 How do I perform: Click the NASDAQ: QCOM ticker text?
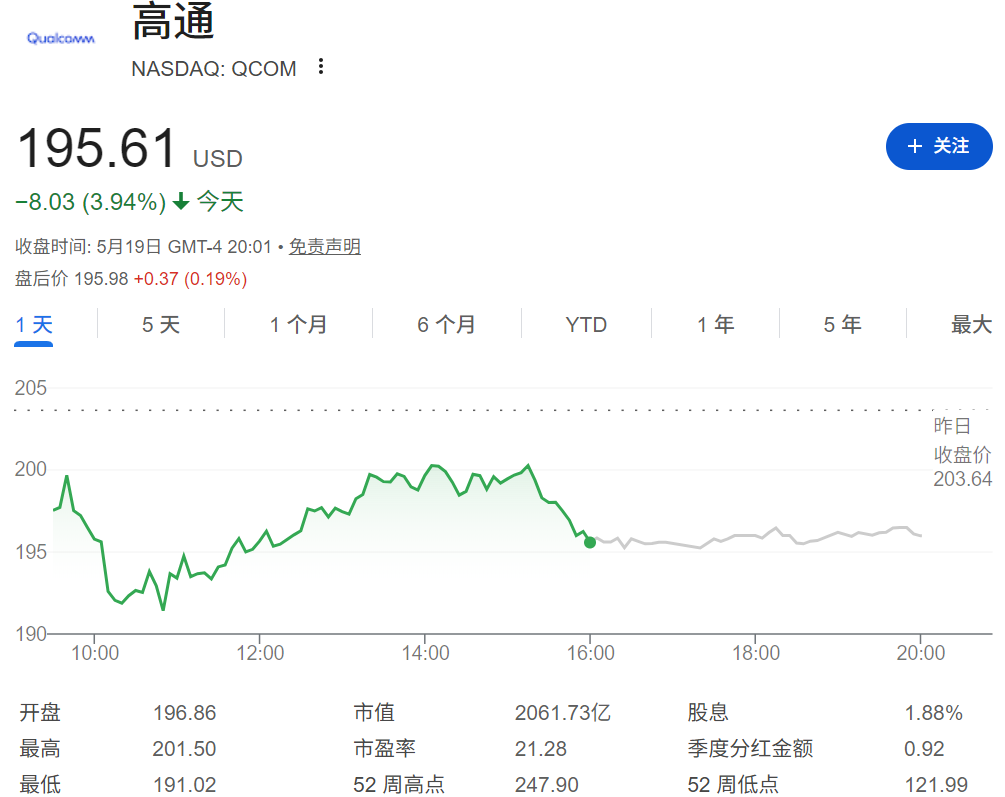[x=213, y=69]
